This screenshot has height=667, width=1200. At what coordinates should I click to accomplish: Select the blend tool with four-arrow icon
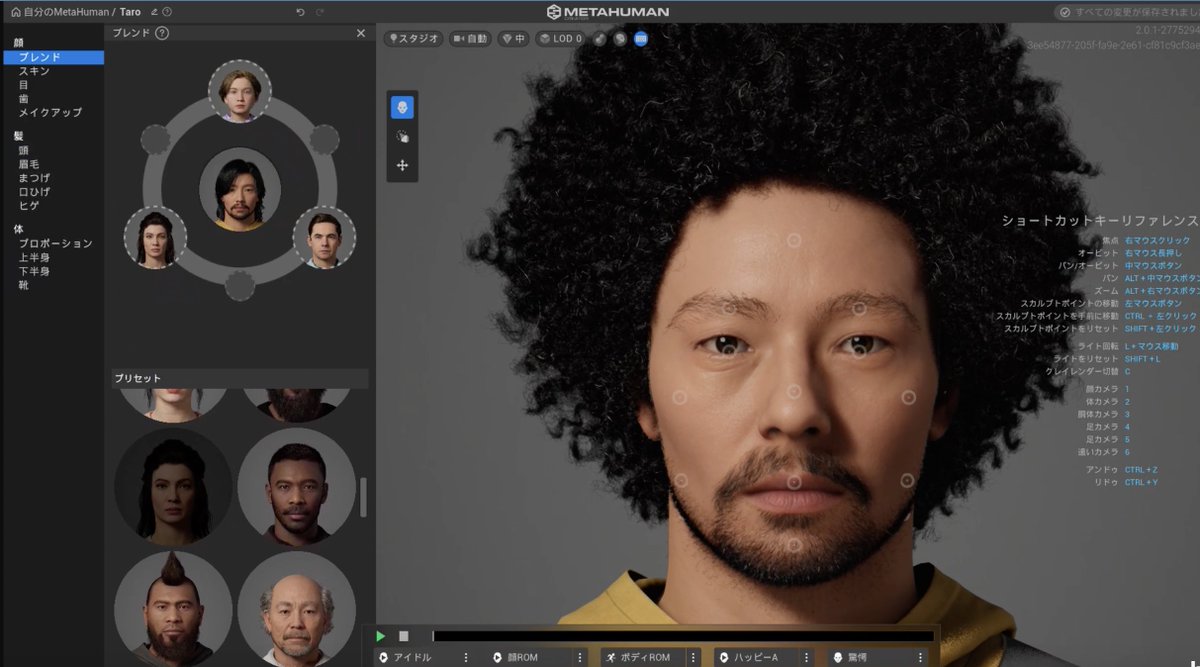point(402,165)
